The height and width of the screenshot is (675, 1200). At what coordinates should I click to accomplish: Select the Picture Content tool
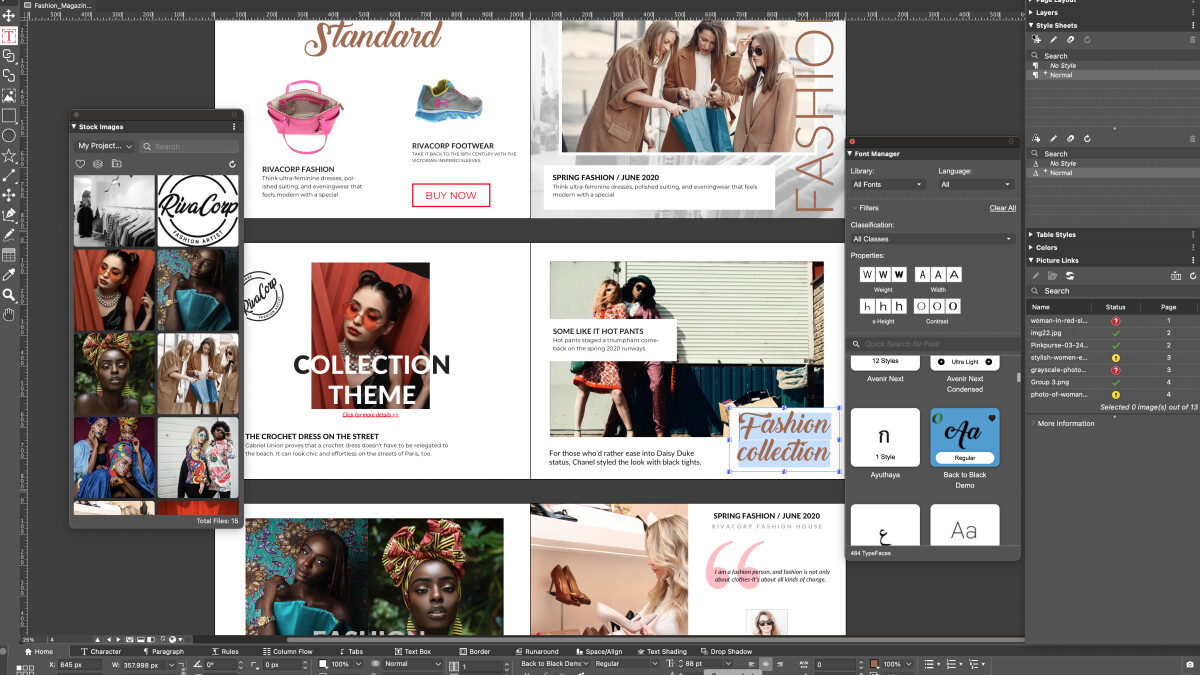(x=9, y=95)
